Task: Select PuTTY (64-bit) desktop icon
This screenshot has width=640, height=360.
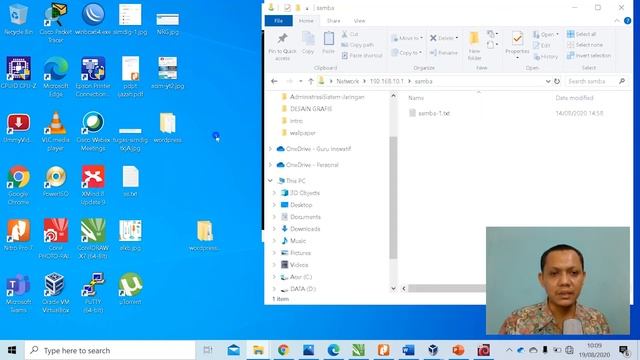Action: (93, 292)
